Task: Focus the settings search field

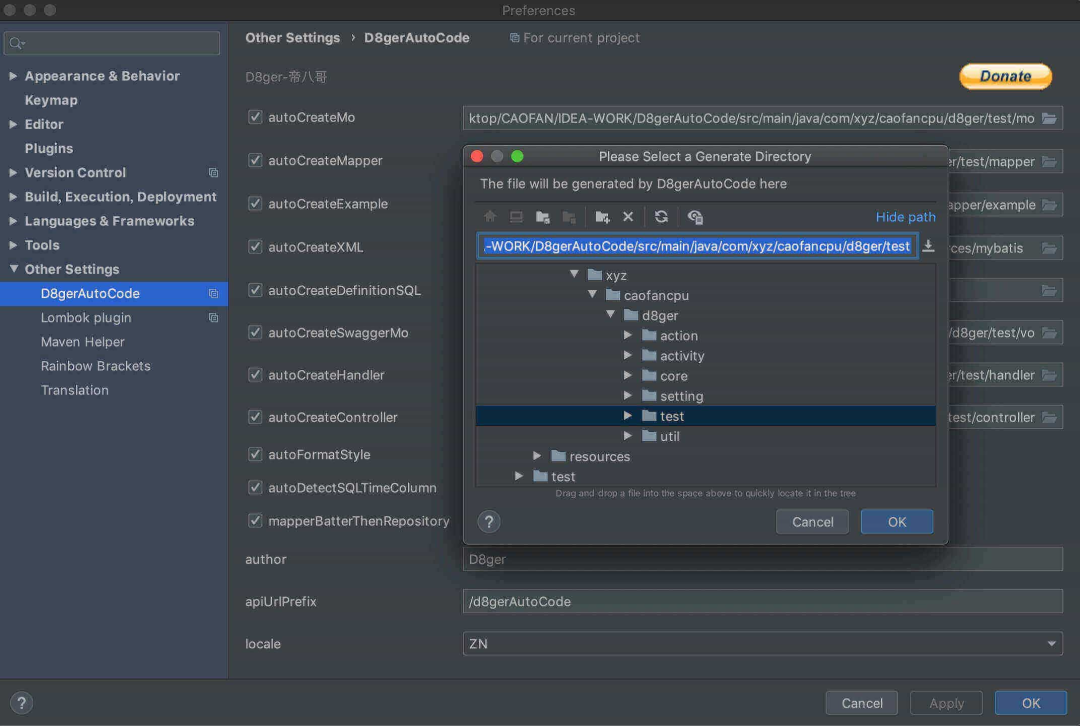Action: click(x=112, y=43)
